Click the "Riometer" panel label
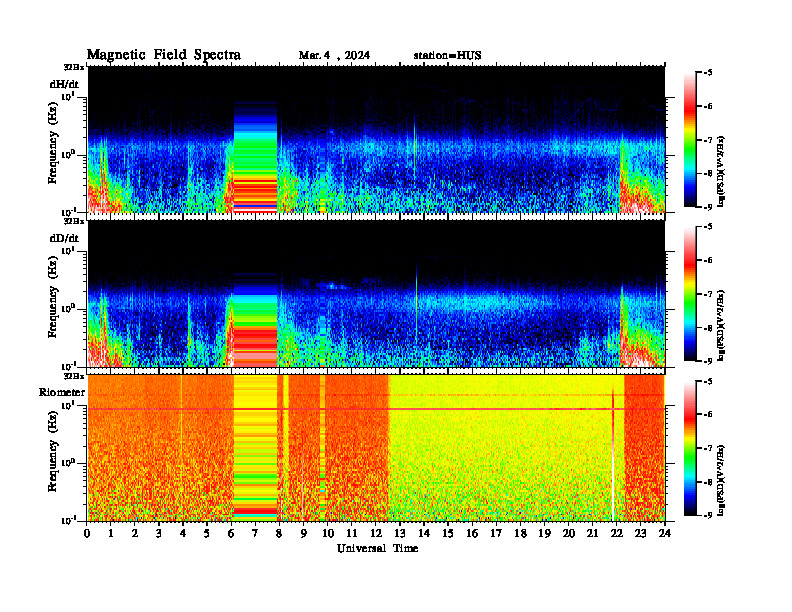 [x=62, y=392]
